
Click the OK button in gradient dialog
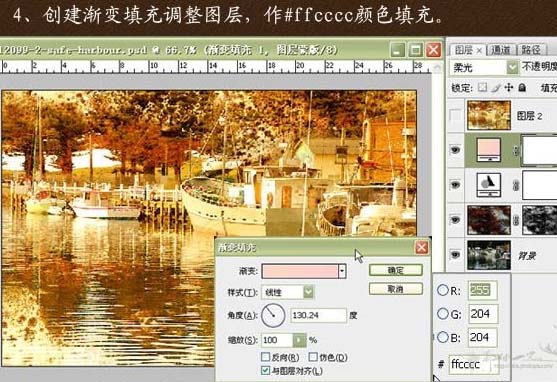pos(396,270)
